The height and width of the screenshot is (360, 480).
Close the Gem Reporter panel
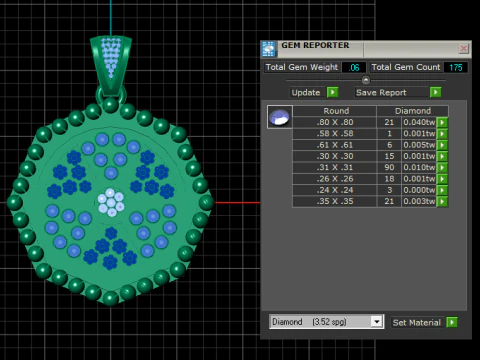pyautogui.click(x=463, y=49)
